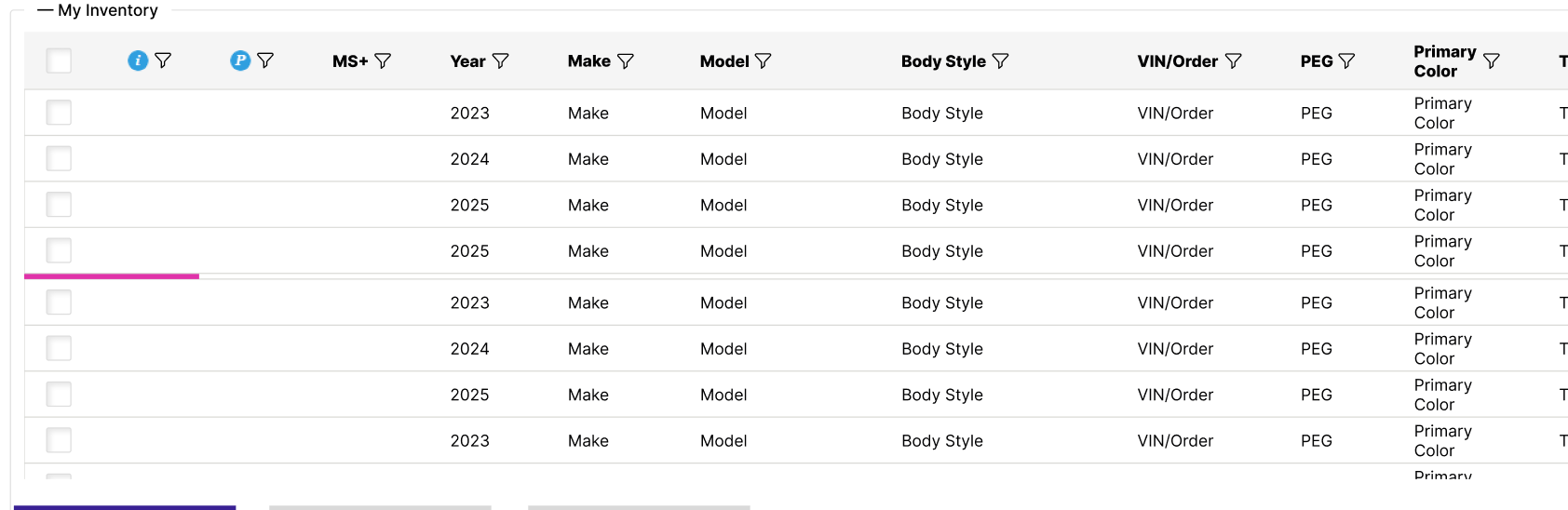Filter the Body Style column
Screen dimensions: 1568x510
pos(1001,60)
